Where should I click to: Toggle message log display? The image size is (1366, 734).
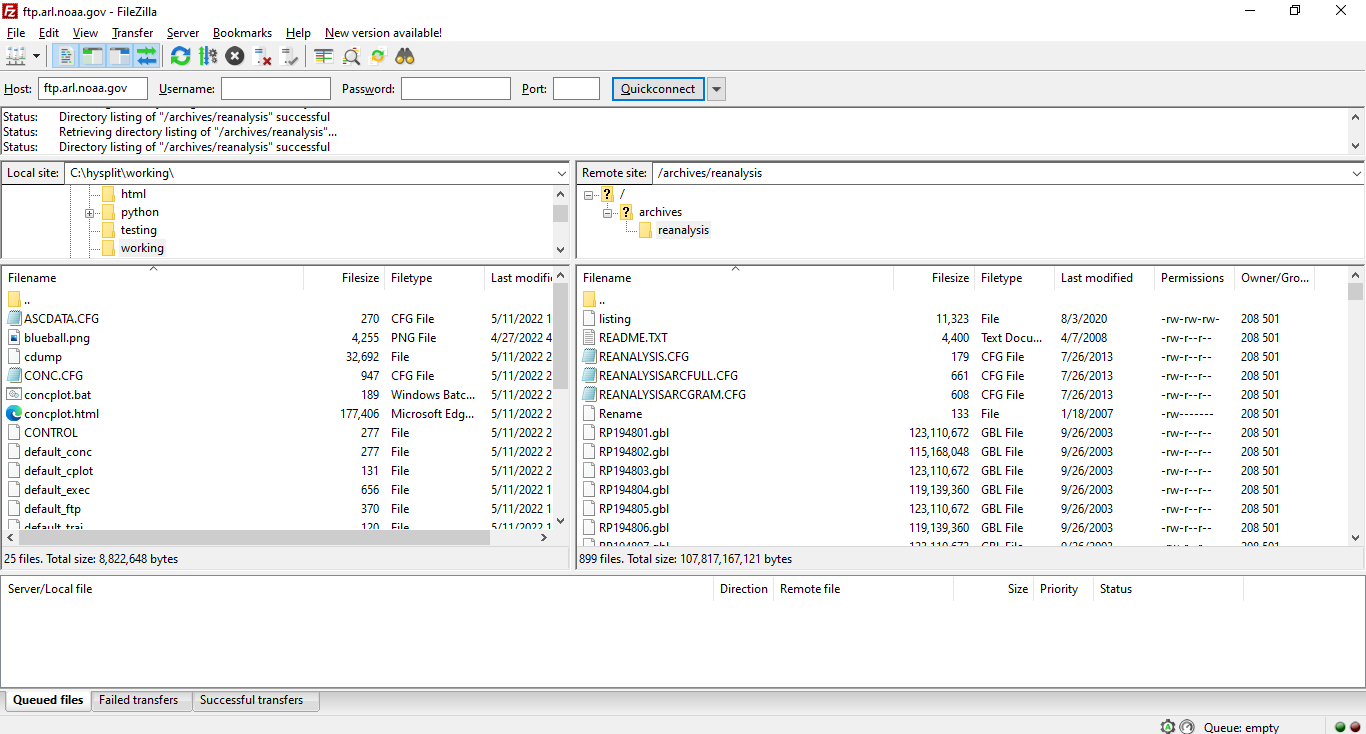[x=65, y=56]
